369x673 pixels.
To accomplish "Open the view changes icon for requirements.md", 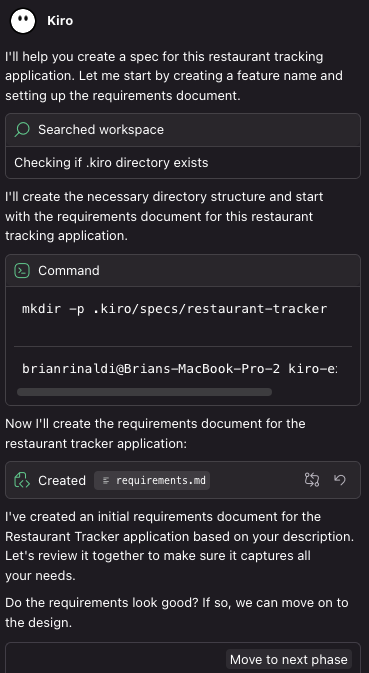I will [x=312, y=480].
